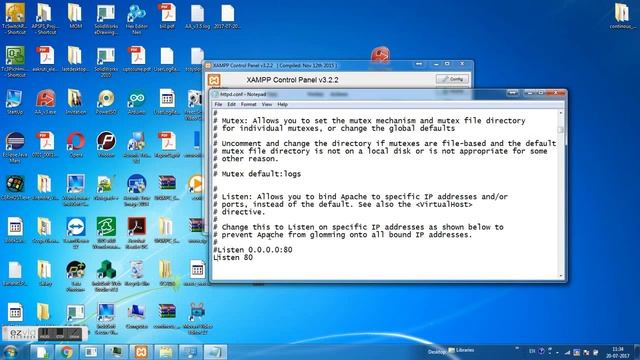Click the XAMPP icon in the taskbar
This screenshot has width=640, height=360.
(x=141, y=352)
